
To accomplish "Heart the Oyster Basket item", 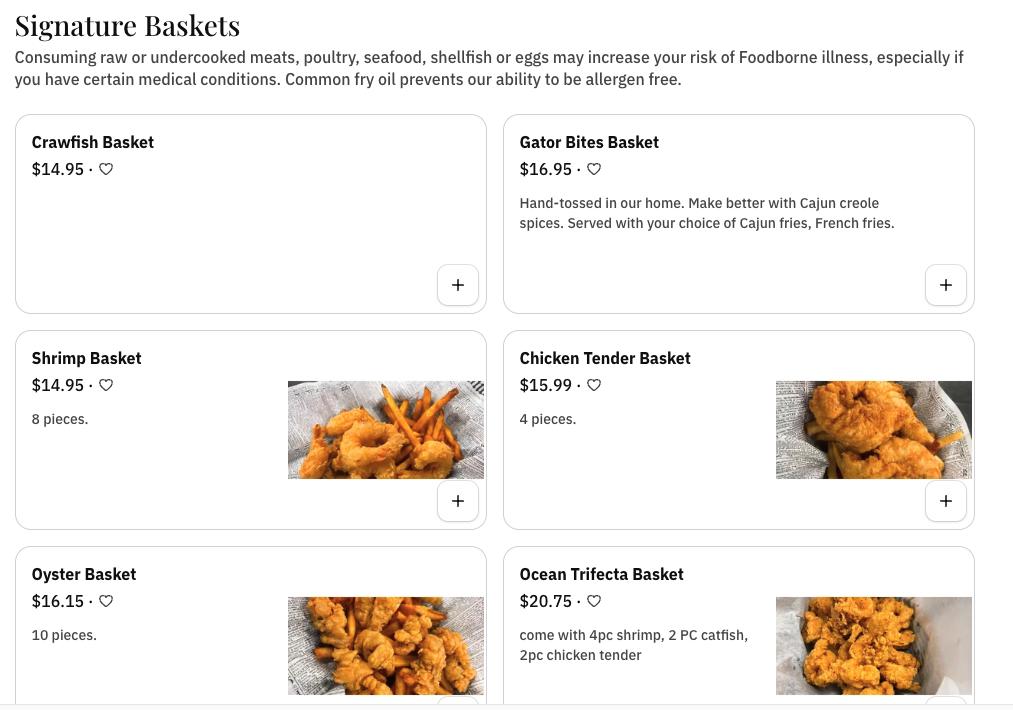I will click(x=106, y=601).
